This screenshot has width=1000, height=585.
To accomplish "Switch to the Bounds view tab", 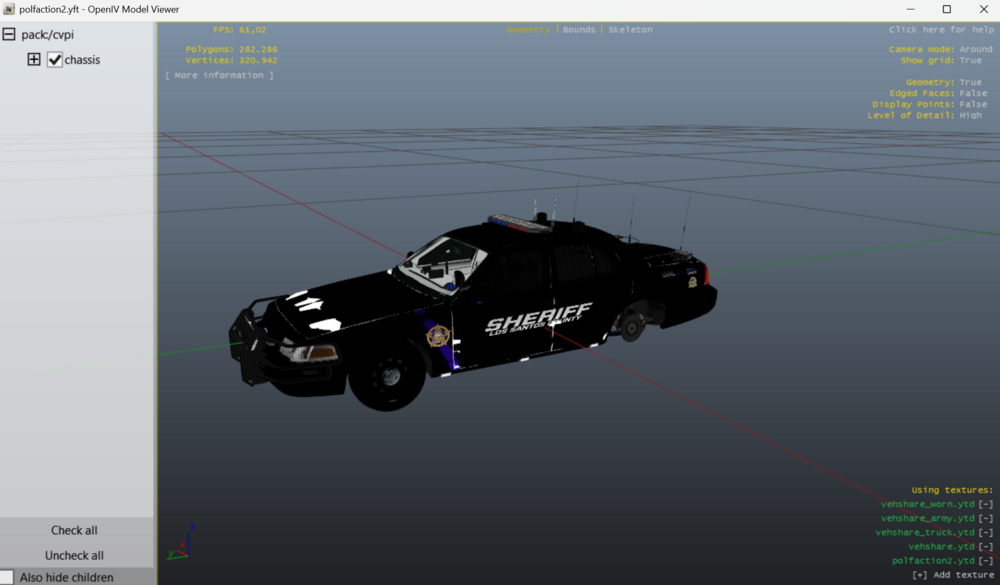I will coord(578,29).
